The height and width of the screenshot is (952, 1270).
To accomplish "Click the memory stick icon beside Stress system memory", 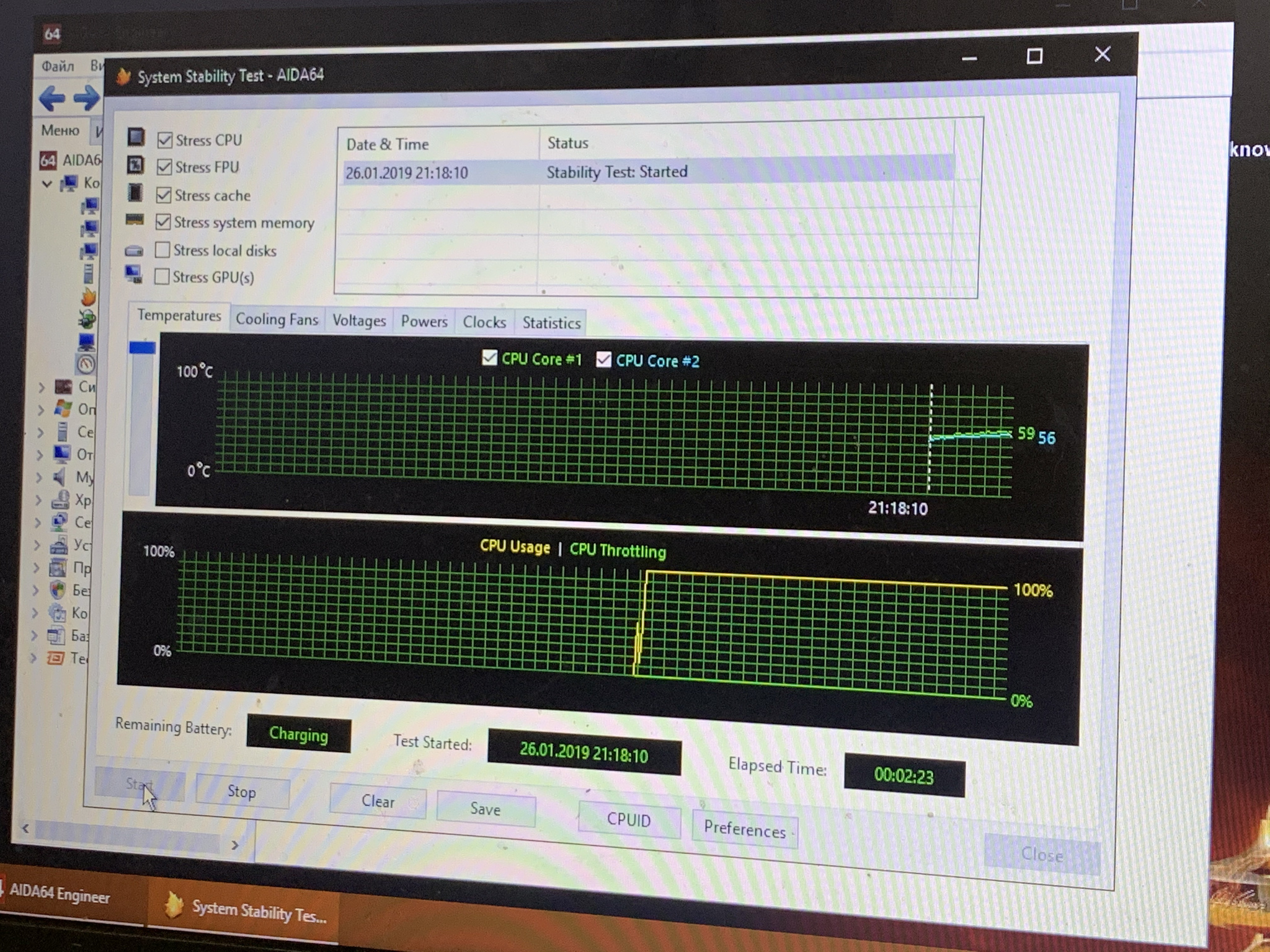I will click(135, 220).
